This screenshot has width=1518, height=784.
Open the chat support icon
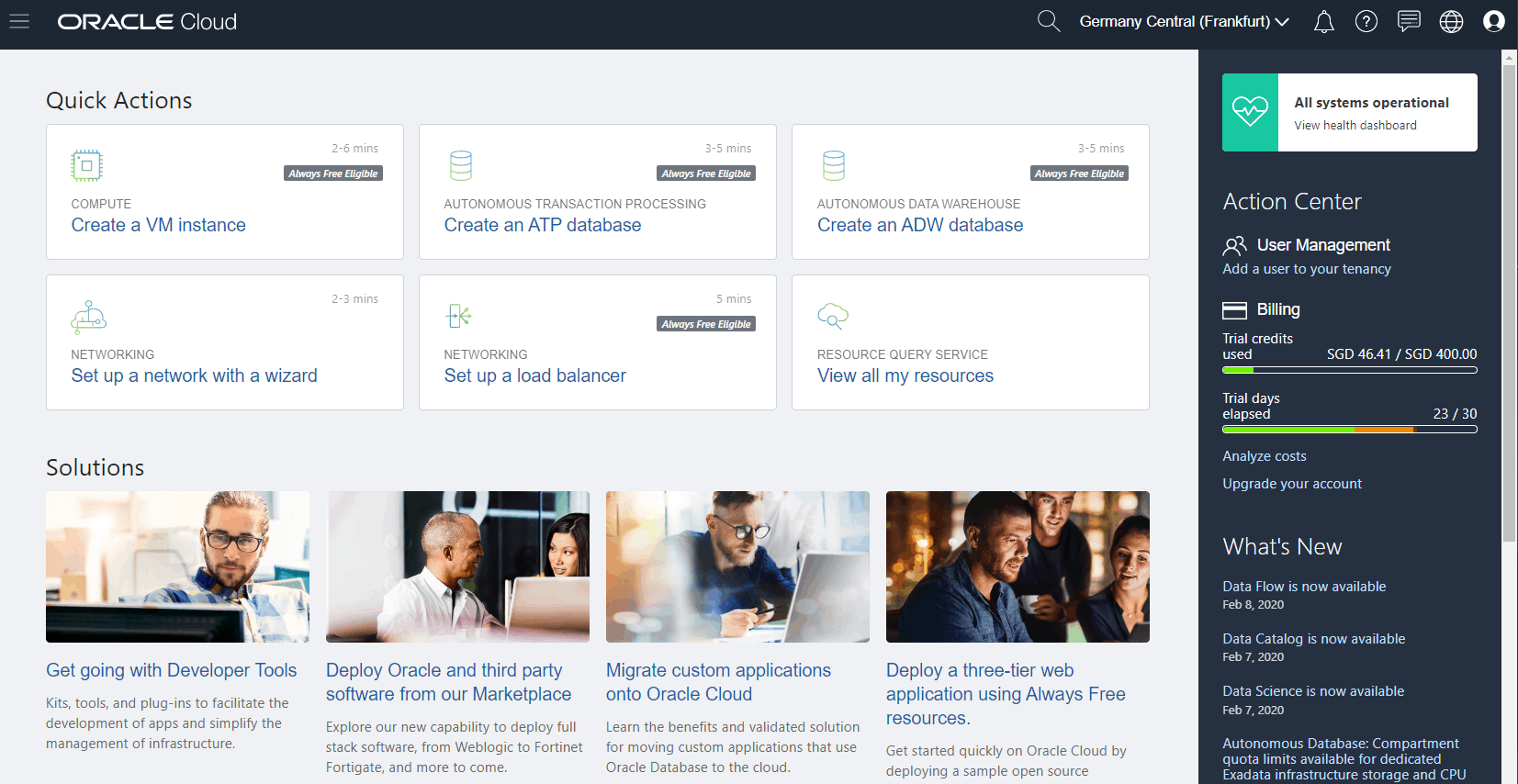pyautogui.click(x=1409, y=21)
